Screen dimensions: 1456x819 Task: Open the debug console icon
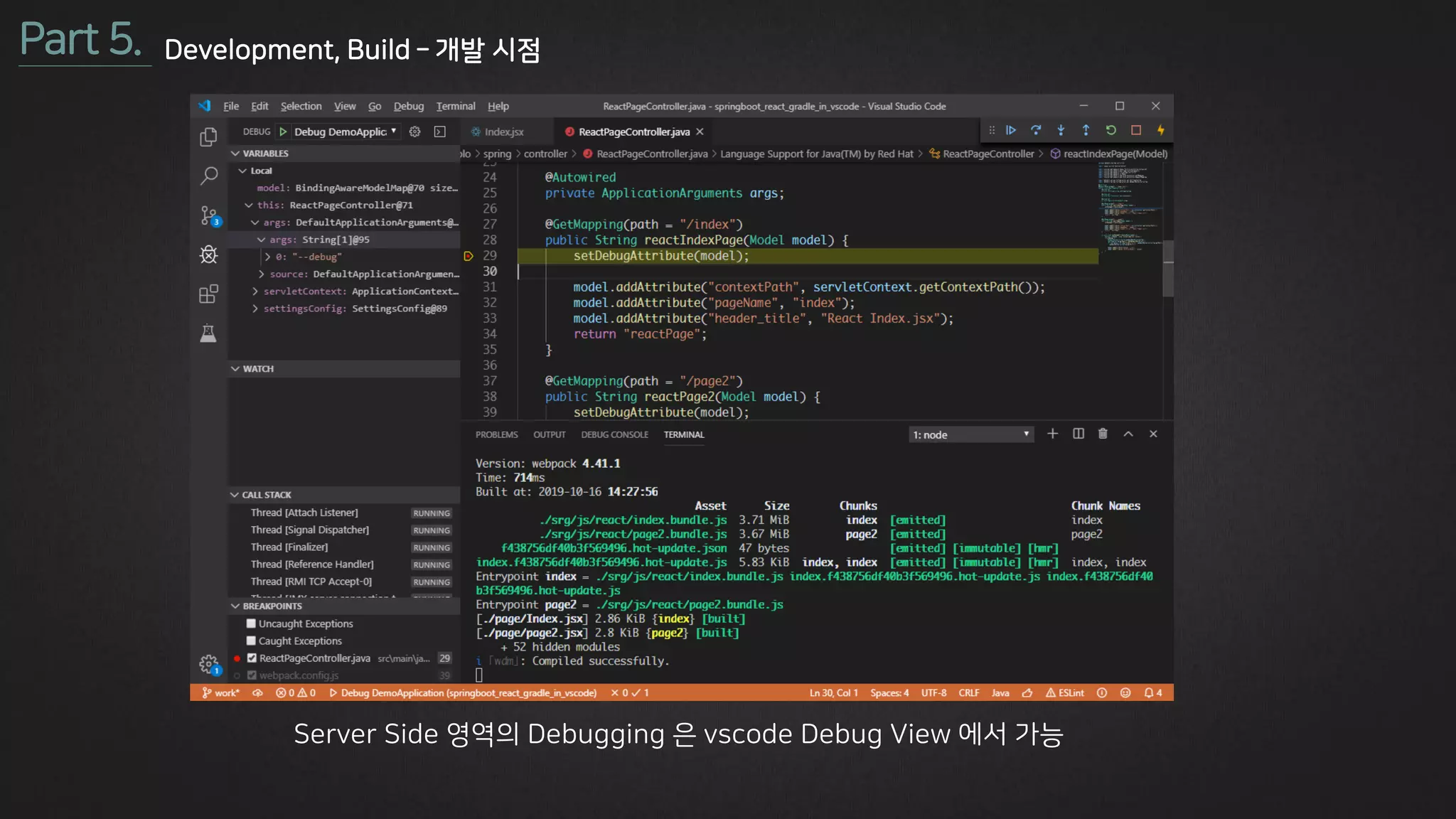point(440,132)
